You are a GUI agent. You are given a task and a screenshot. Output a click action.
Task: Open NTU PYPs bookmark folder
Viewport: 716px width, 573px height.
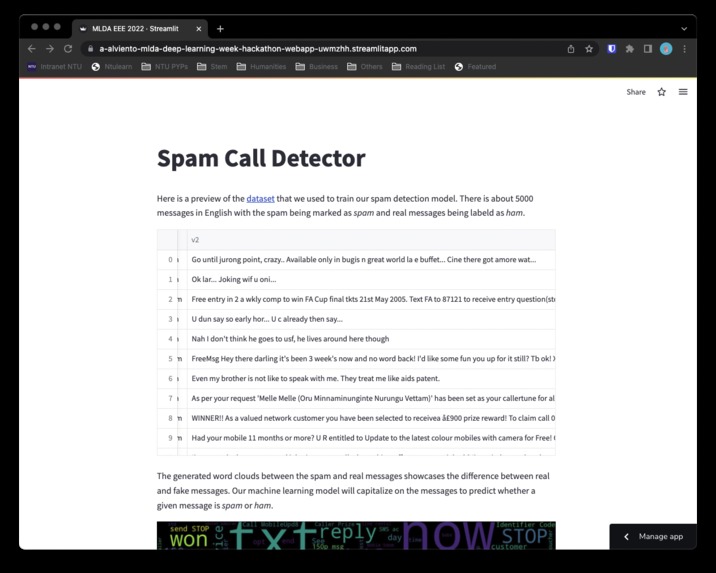165,67
